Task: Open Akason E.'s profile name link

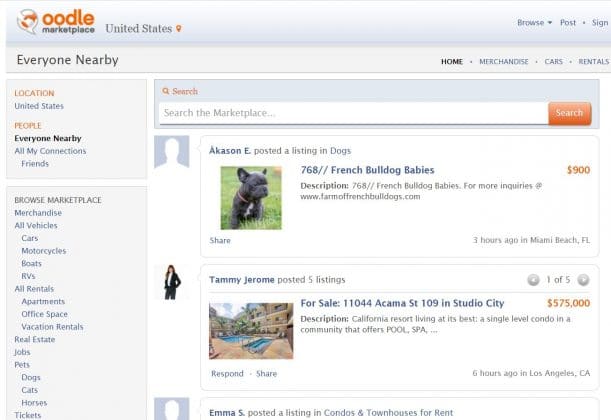Action: [230, 150]
